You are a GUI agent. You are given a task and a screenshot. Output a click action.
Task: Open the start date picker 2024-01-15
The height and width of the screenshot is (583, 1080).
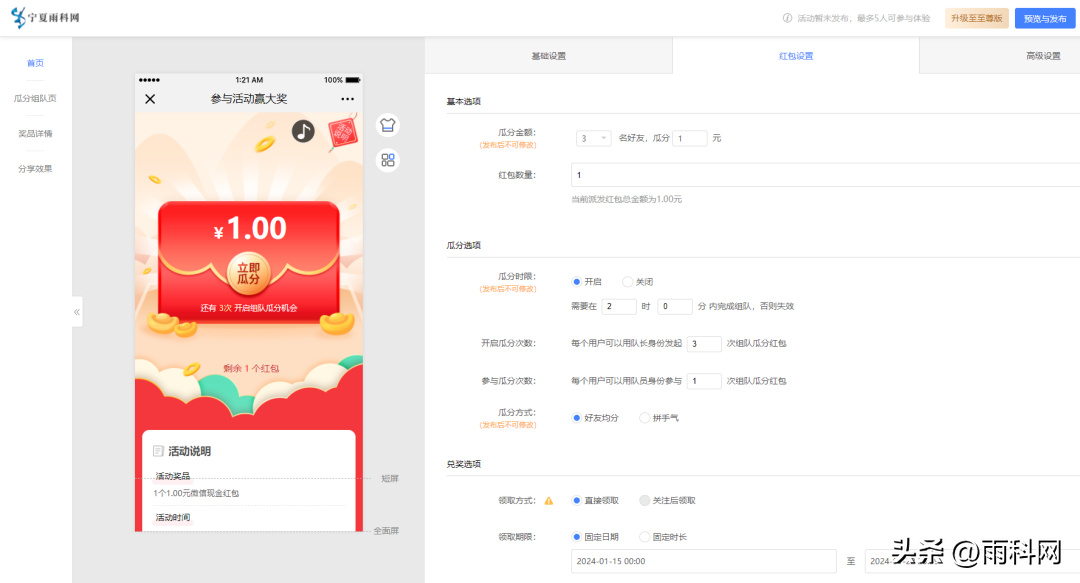click(703, 561)
